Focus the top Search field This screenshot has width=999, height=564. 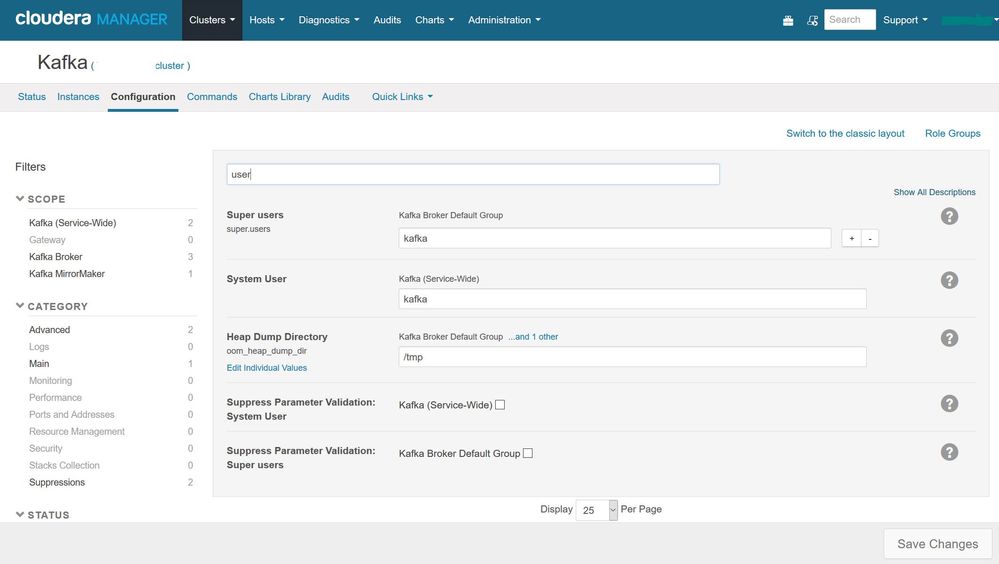click(x=849, y=20)
